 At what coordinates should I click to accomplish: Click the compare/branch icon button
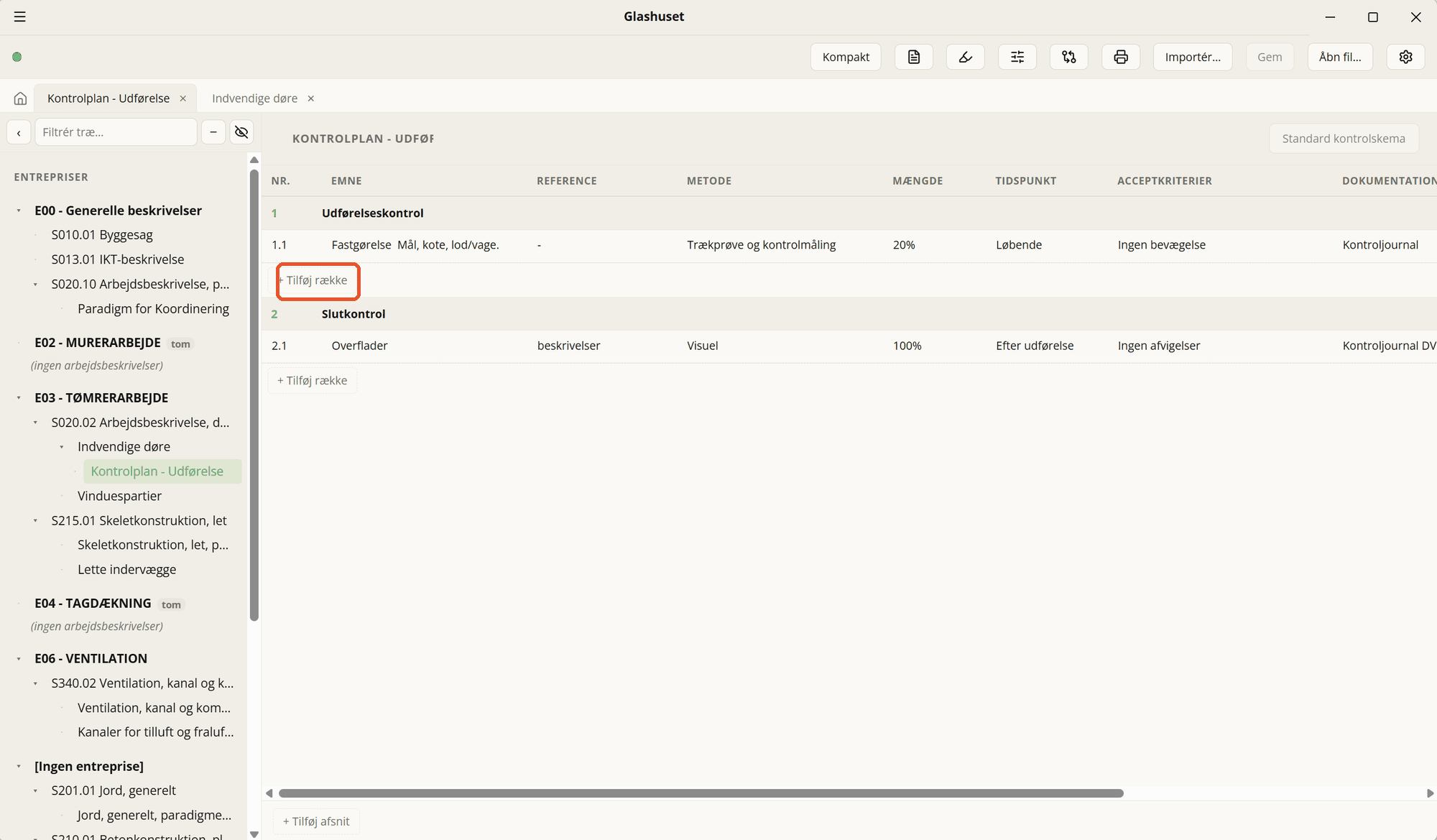(1069, 57)
